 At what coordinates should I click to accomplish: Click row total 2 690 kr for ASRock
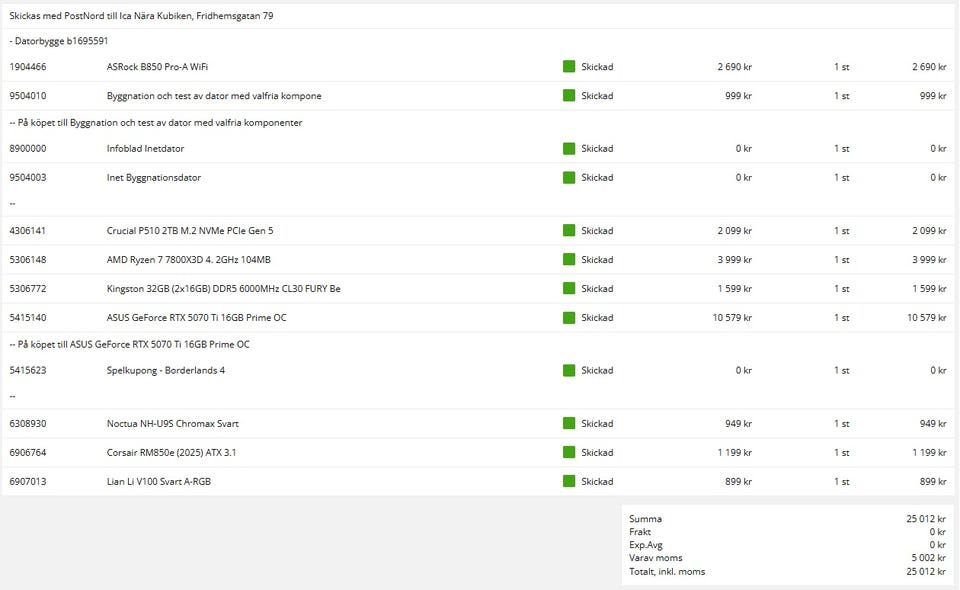[929, 67]
